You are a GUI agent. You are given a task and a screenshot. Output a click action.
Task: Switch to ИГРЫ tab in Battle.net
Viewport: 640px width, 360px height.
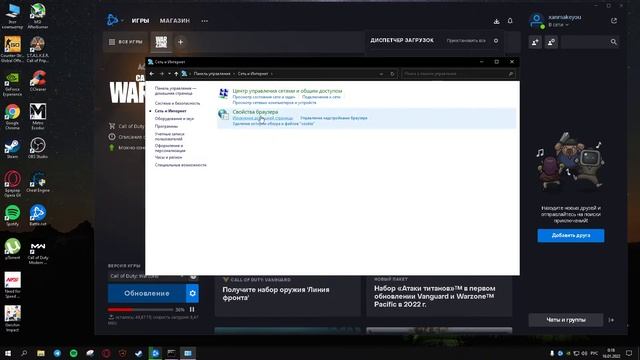tap(140, 20)
